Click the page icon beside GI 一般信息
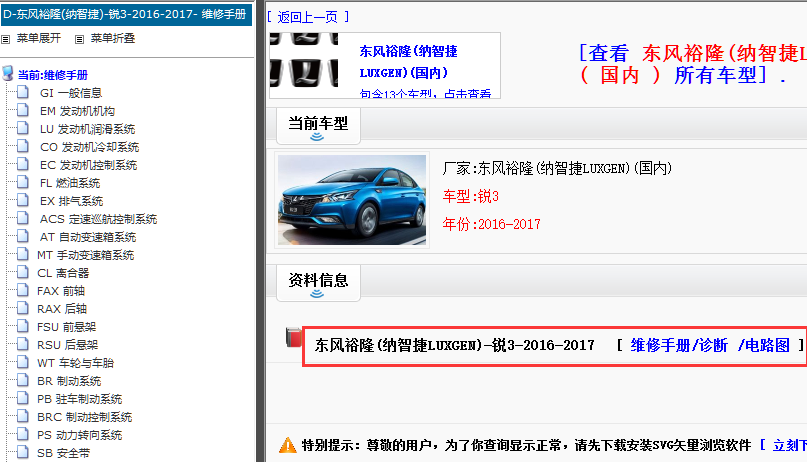This screenshot has width=807, height=462. click(23, 93)
